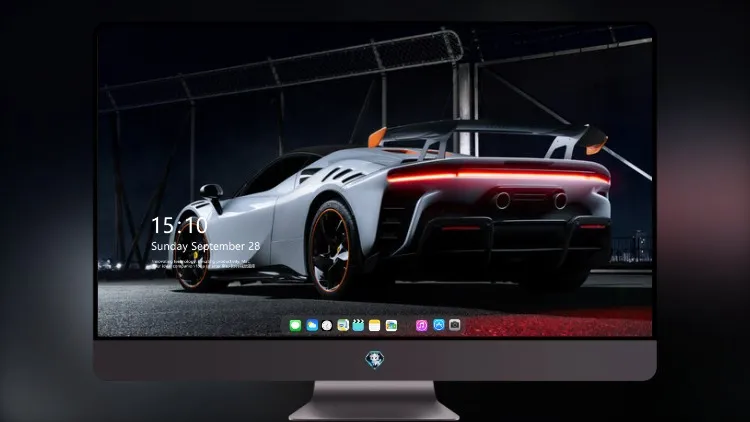
Task: Open the Maps app in dock
Action: 343,326
